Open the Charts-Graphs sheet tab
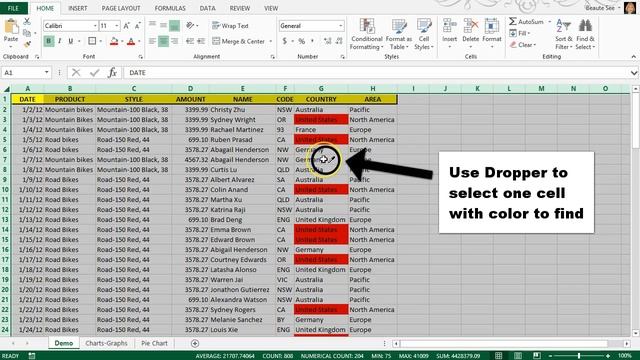The image size is (640, 360). point(107,343)
